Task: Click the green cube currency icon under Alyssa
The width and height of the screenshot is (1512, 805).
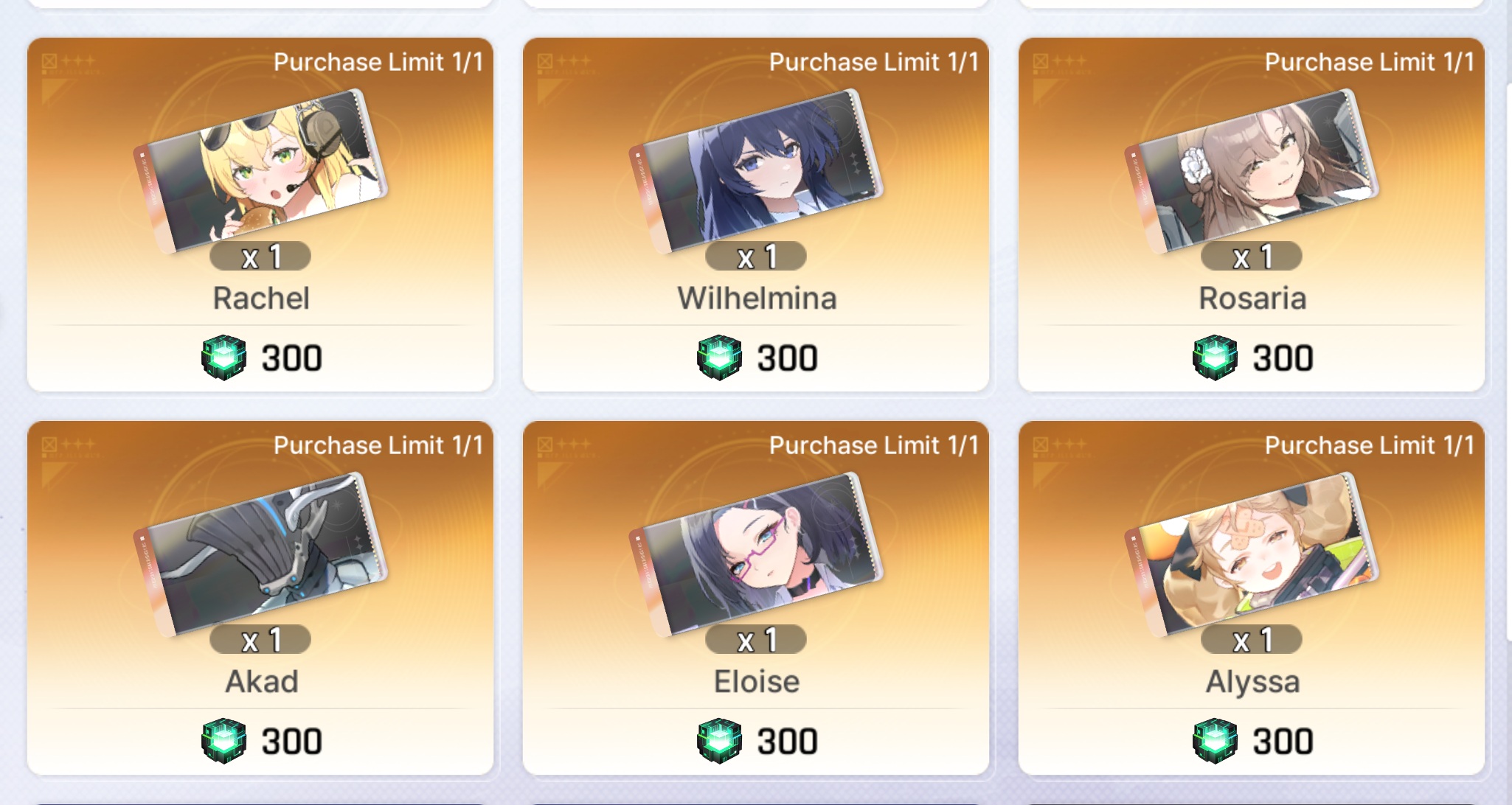Action: 1215,742
